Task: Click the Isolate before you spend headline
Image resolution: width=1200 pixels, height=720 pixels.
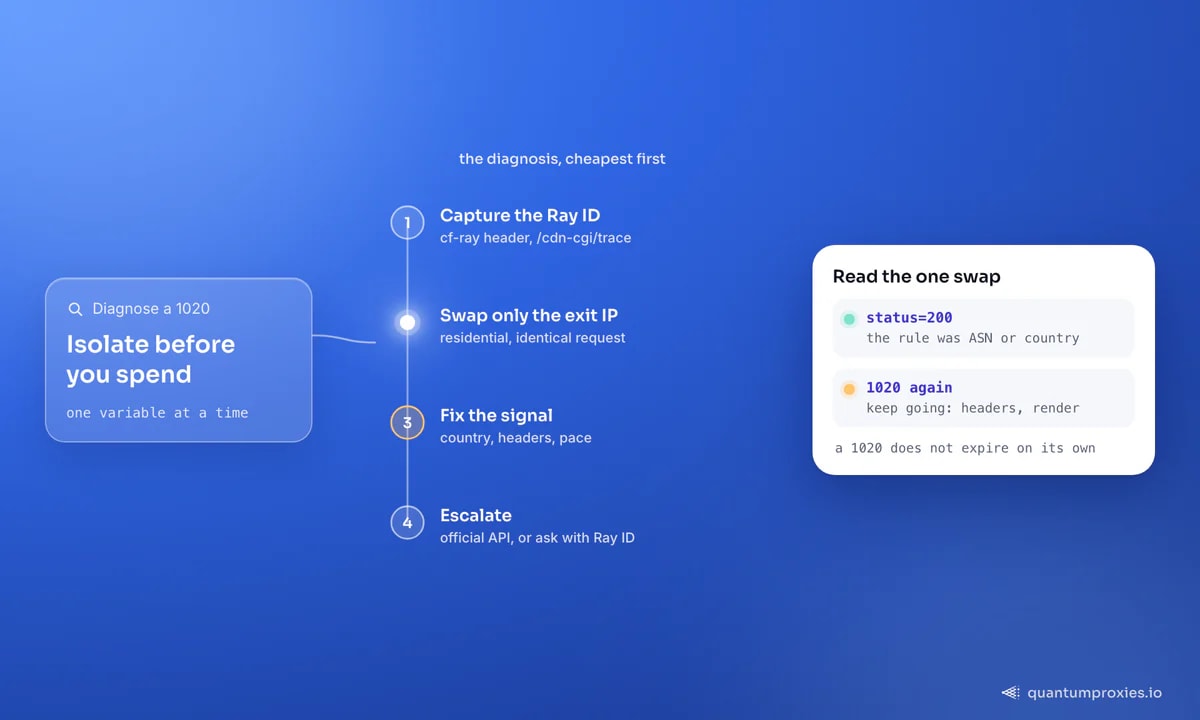Action: (151, 359)
